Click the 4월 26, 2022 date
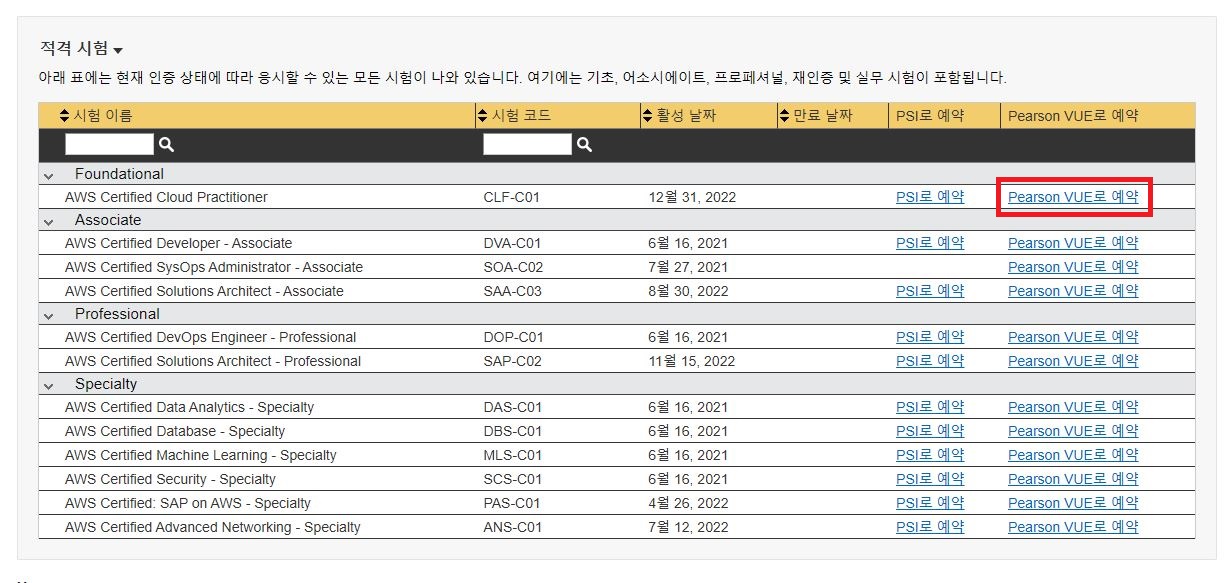Image resolution: width=1229 pixels, height=583 pixels. [688, 503]
